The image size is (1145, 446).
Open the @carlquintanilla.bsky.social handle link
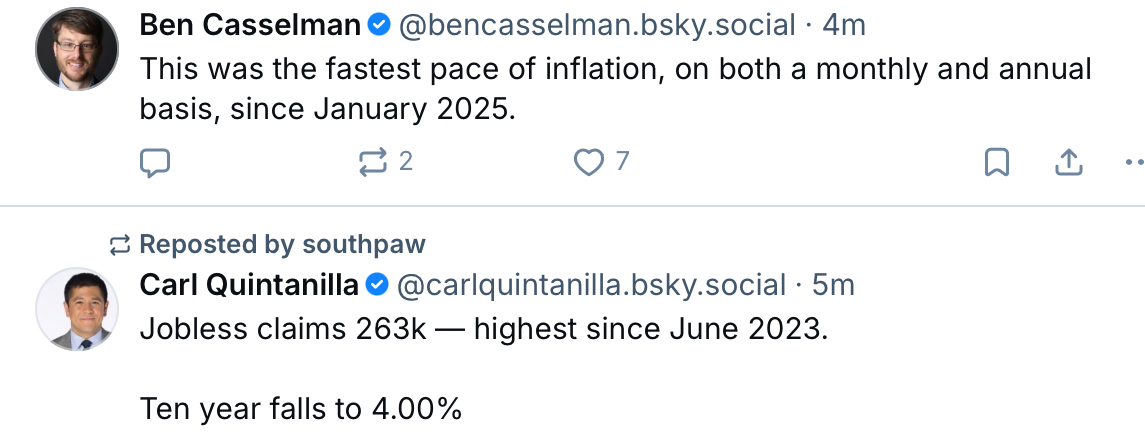[591, 285]
